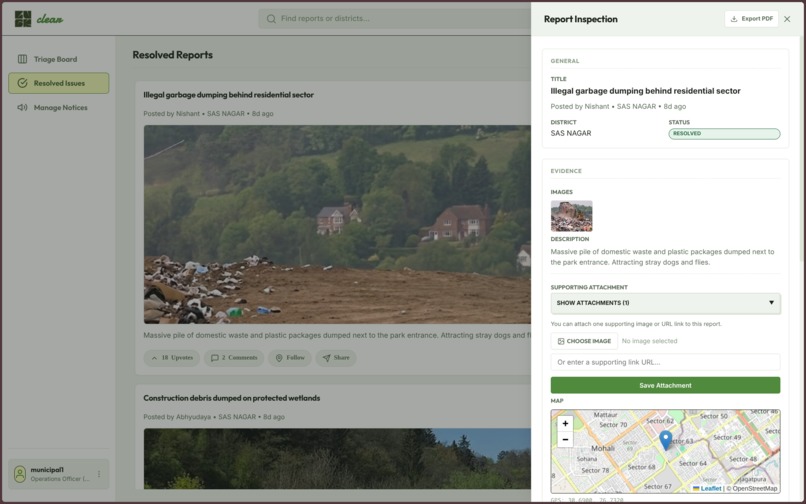Screen dimensions: 806x504
Task: Export the report as PDF
Action: click(751, 19)
